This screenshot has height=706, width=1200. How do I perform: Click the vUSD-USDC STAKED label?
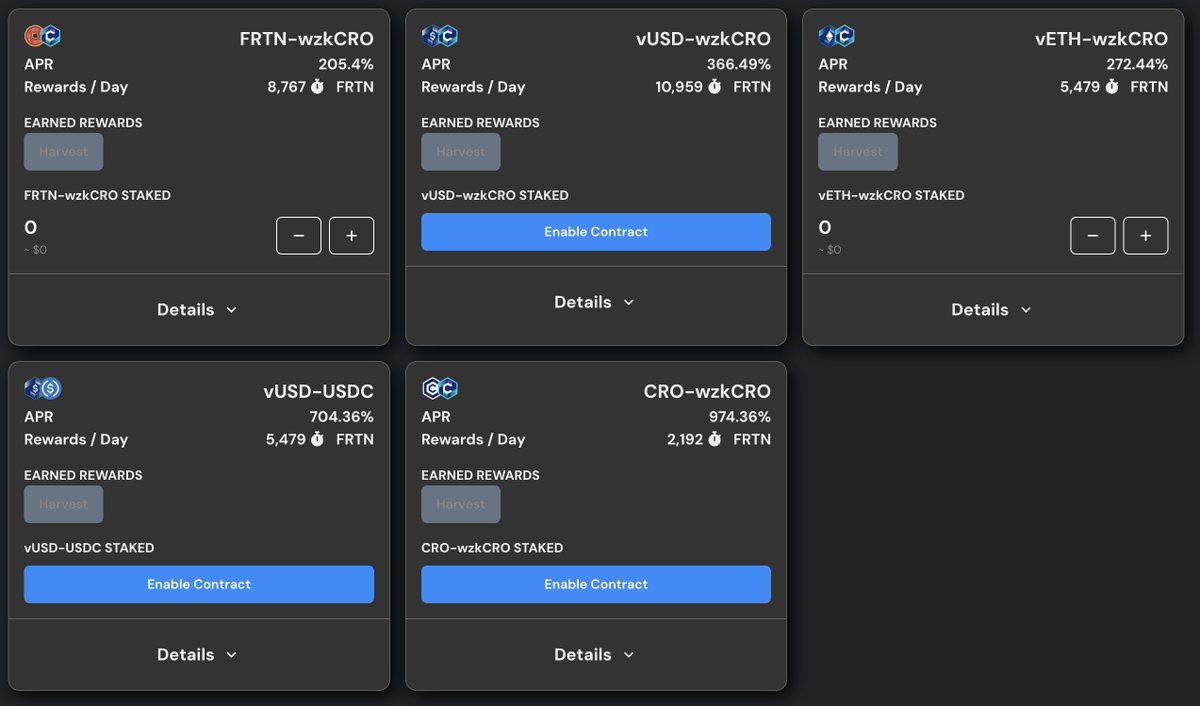pyautogui.click(x=89, y=548)
